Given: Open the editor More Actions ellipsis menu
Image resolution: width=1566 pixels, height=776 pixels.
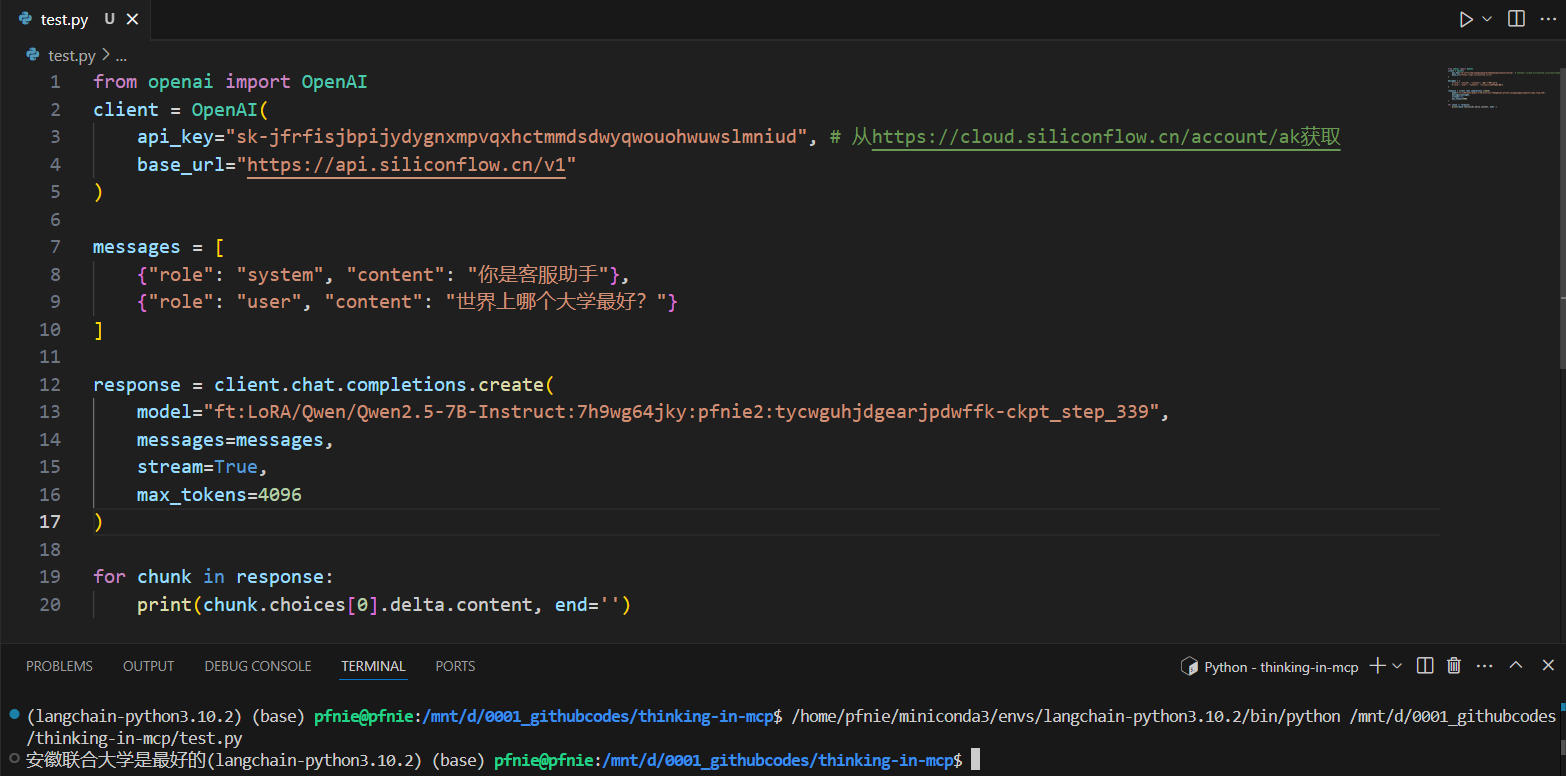Looking at the screenshot, I should point(1546,19).
